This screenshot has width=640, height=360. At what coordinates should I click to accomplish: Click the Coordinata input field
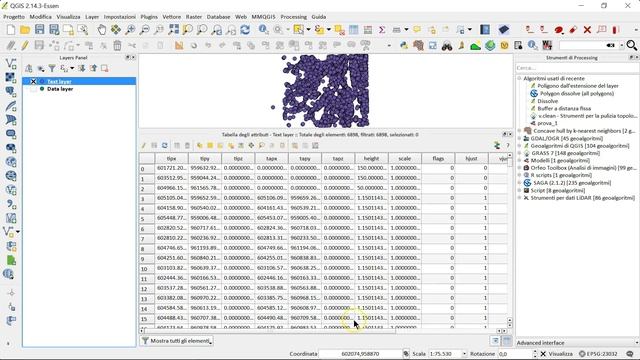(360, 354)
